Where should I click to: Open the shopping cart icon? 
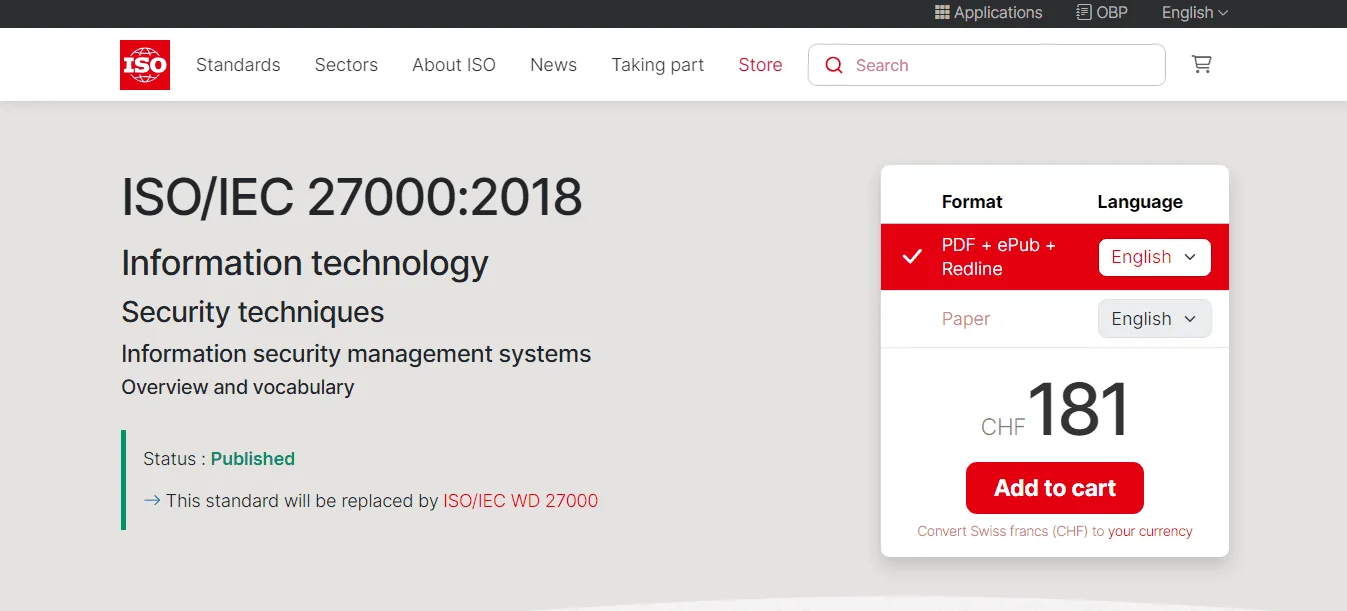(1202, 64)
